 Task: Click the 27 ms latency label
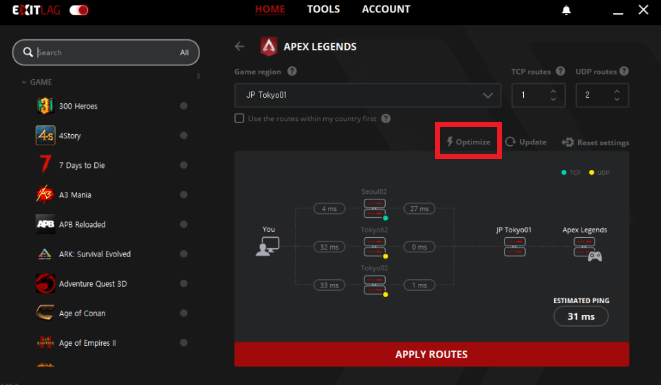(x=419, y=209)
